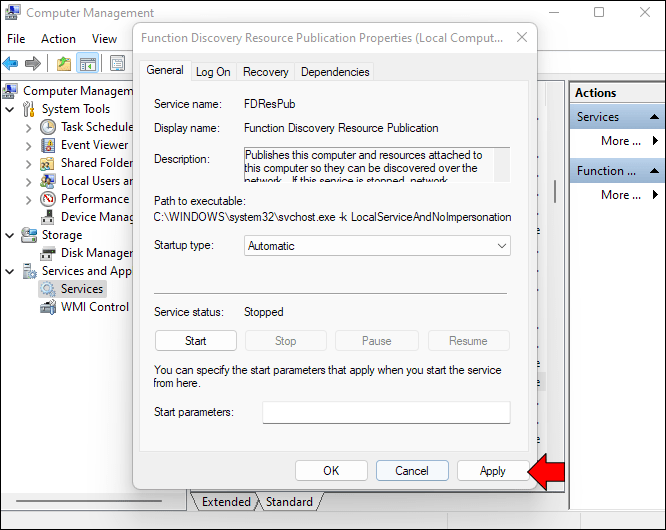Click the Disk Management icon
This screenshot has height=530, width=666.
pyautogui.click(x=48, y=253)
